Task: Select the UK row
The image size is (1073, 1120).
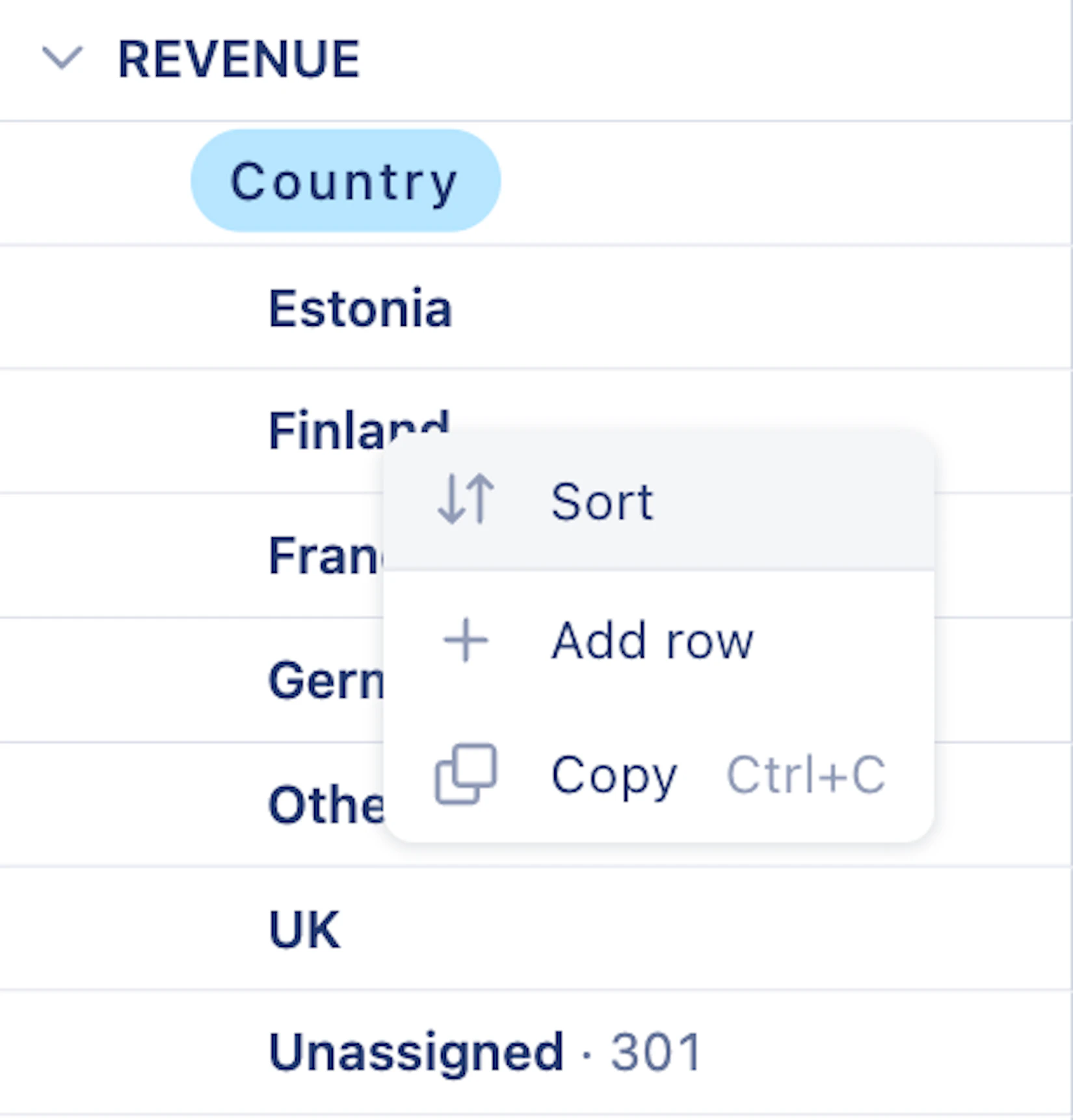Action: (304, 929)
